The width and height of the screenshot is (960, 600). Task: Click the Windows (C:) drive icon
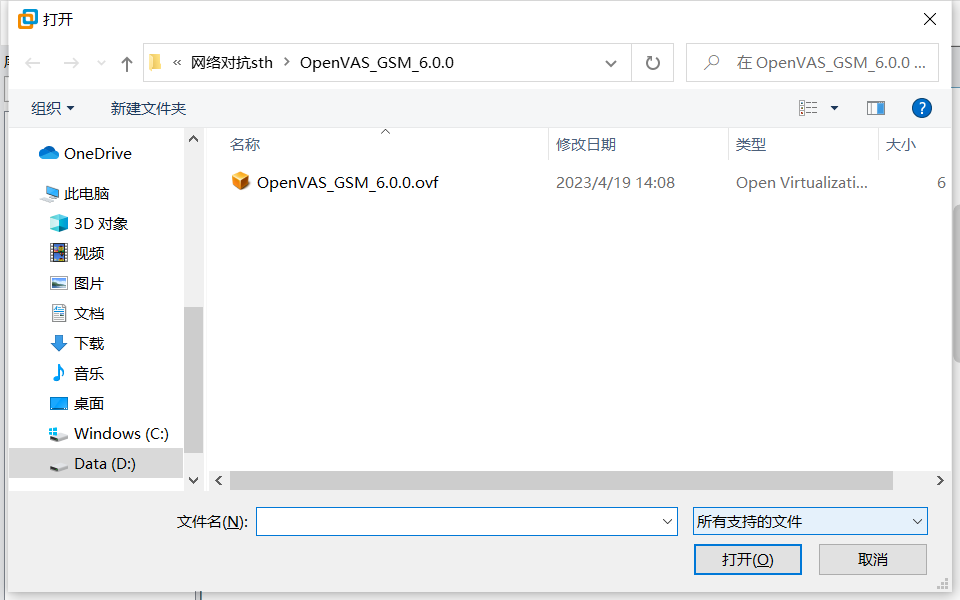point(58,434)
